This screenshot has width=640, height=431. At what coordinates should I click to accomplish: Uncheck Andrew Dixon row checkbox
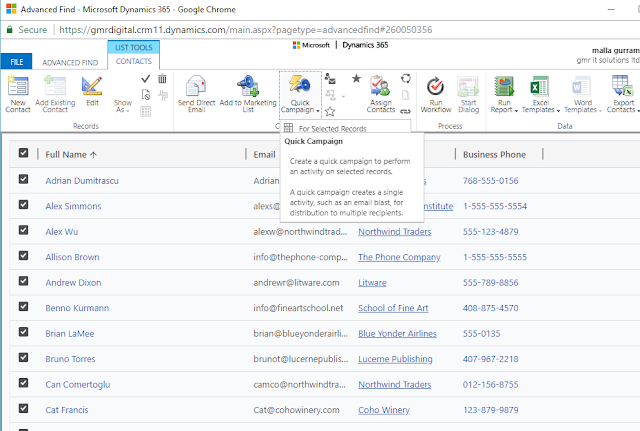pyautogui.click(x=23, y=281)
